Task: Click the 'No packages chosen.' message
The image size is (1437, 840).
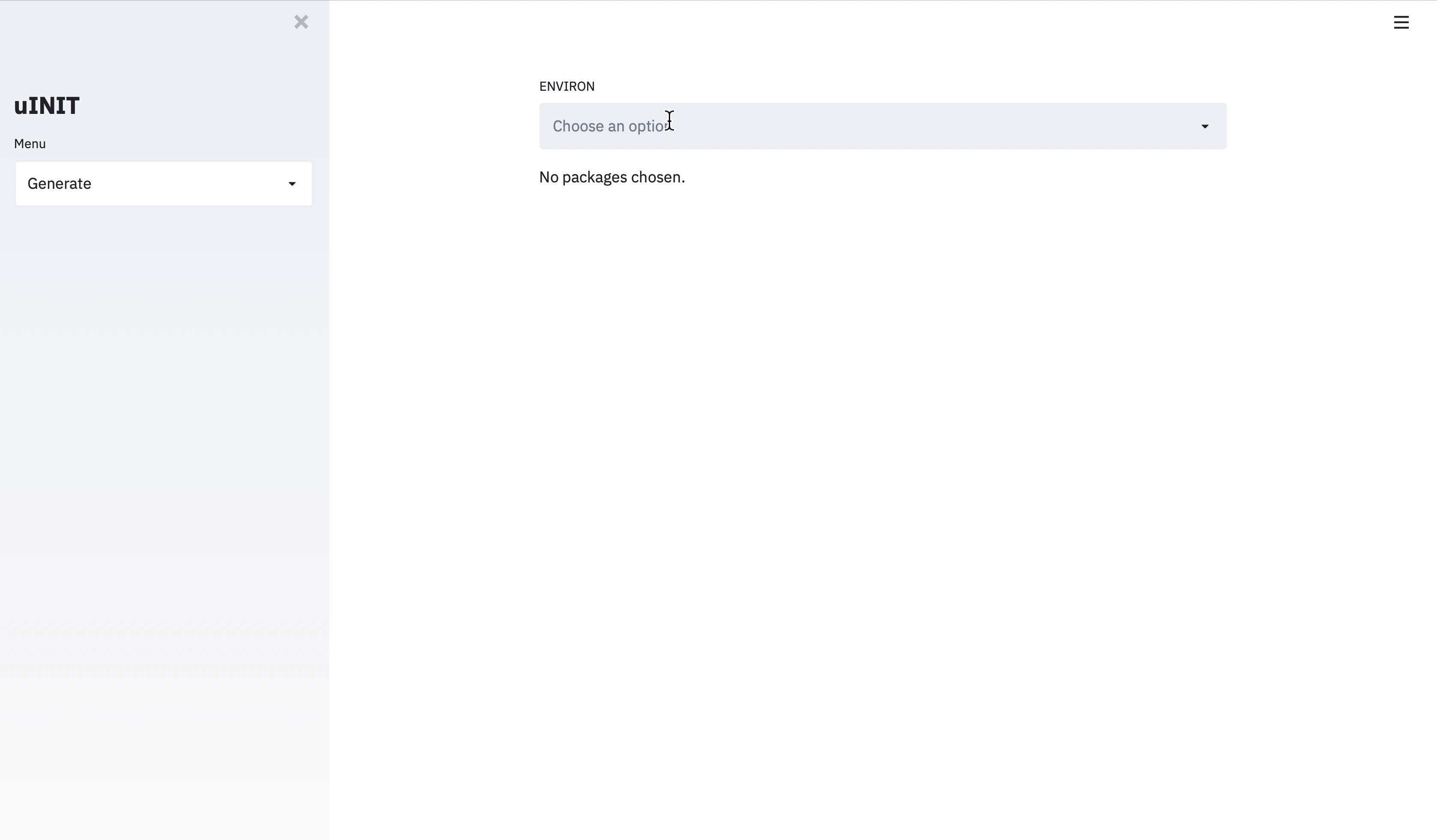Action: 611,177
